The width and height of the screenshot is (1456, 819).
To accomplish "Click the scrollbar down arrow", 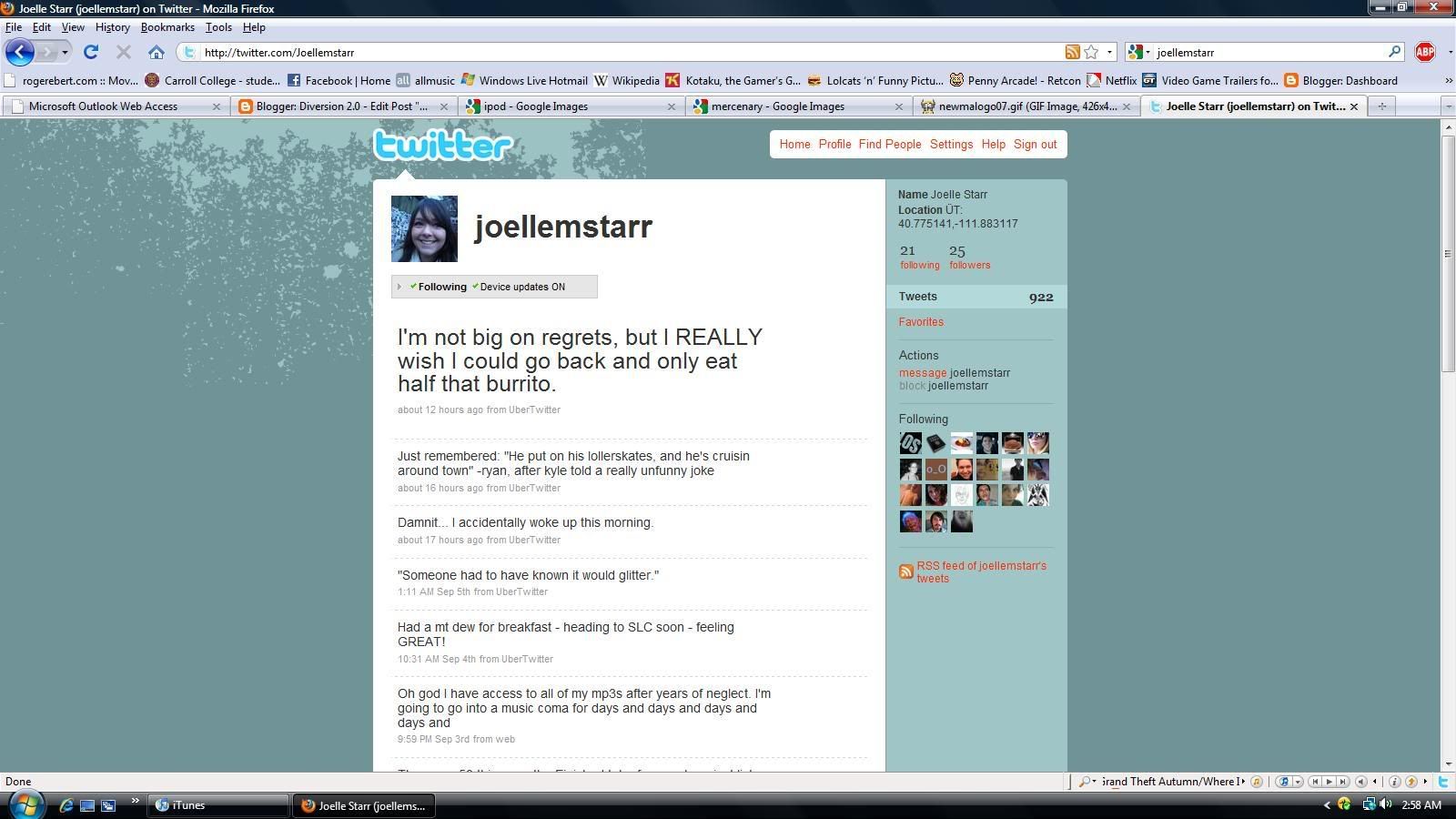I will pos(1447,764).
